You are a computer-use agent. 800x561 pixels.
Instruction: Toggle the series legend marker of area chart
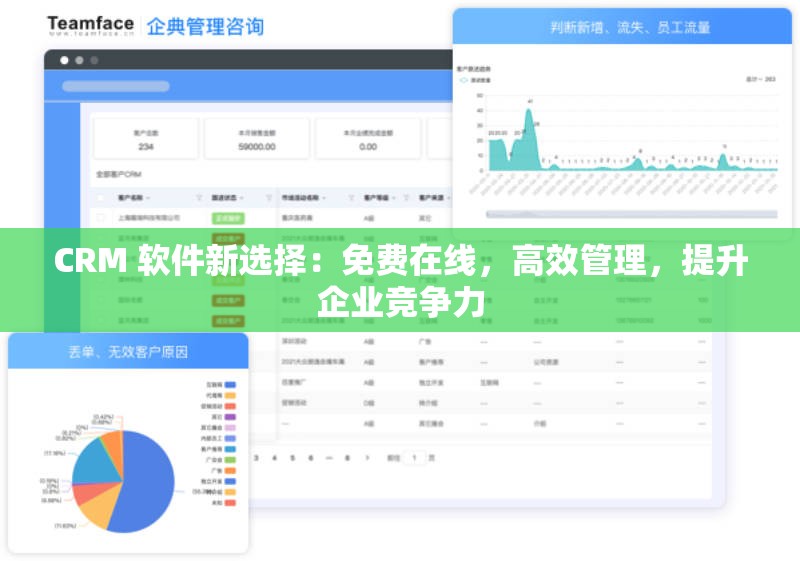click(x=464, y=80)
